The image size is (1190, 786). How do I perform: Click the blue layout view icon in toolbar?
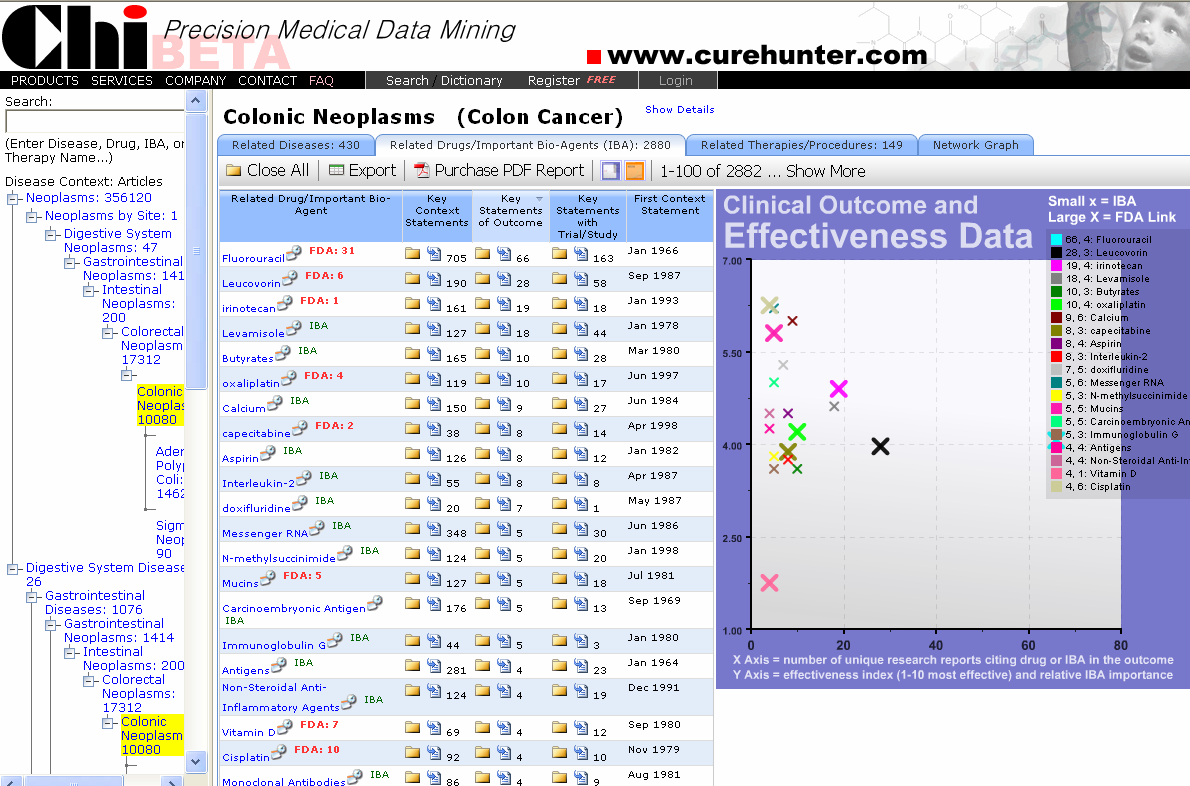(x=610, y=171)
